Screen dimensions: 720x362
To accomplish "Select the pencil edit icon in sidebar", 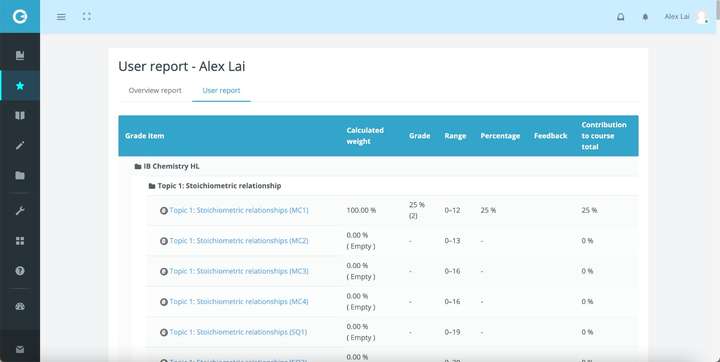I will click(x=20, y=145).
